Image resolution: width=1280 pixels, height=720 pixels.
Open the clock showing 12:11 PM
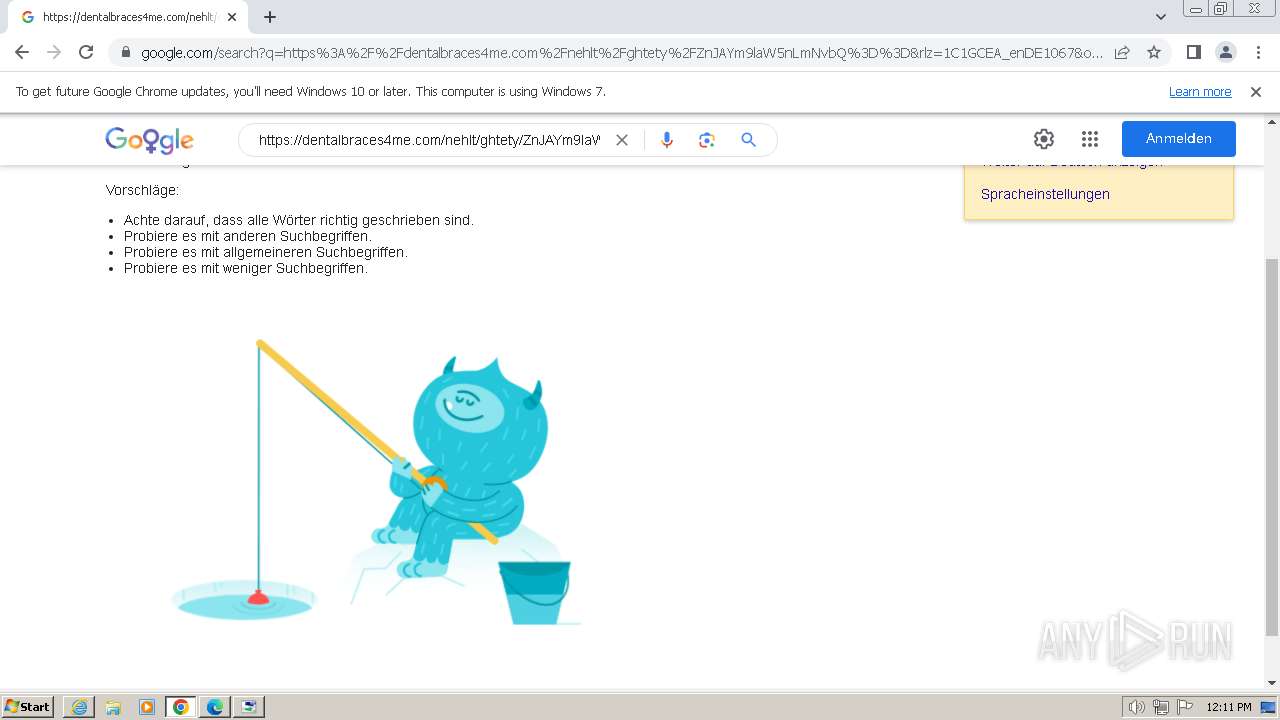(x=1228, y=707)
